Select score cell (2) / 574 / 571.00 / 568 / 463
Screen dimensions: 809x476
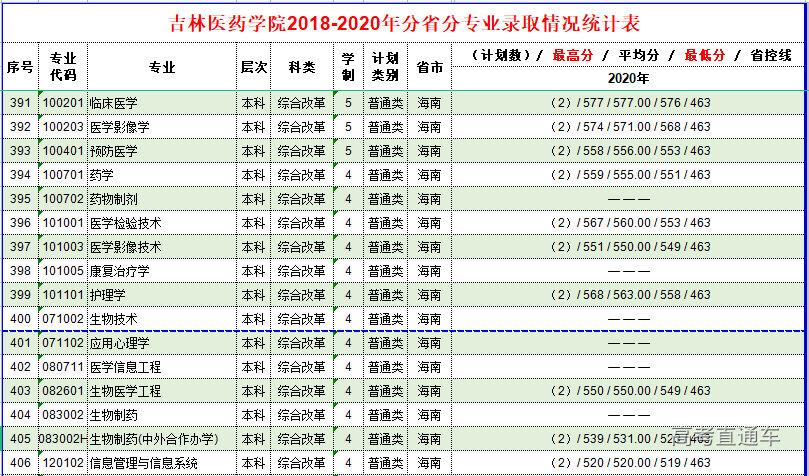(628, 126)
